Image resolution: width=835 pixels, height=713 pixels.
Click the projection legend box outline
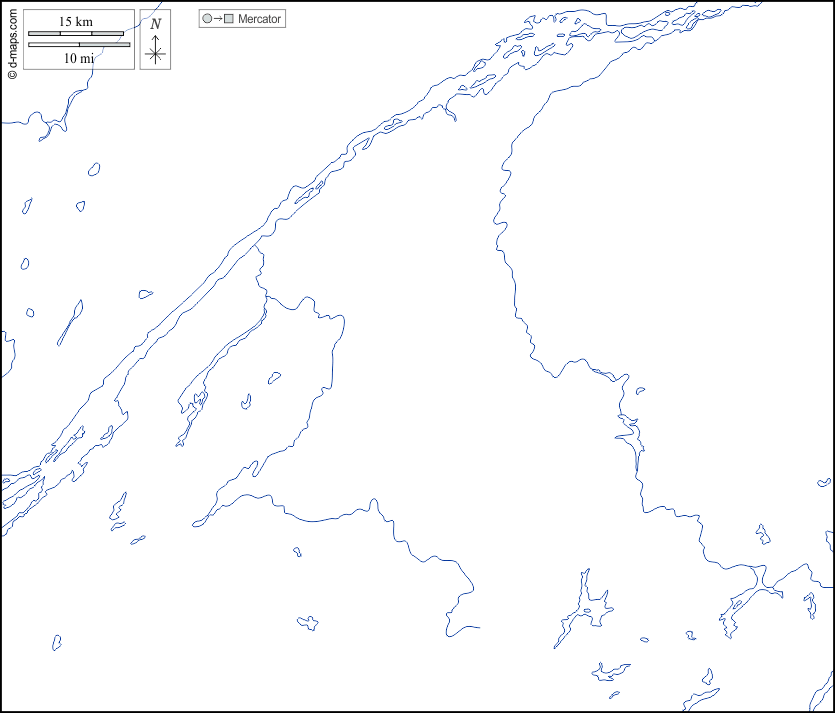243,11
